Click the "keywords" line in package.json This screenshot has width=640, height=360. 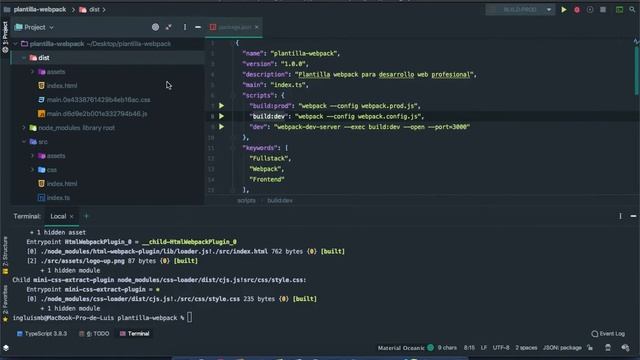point(265,148)
